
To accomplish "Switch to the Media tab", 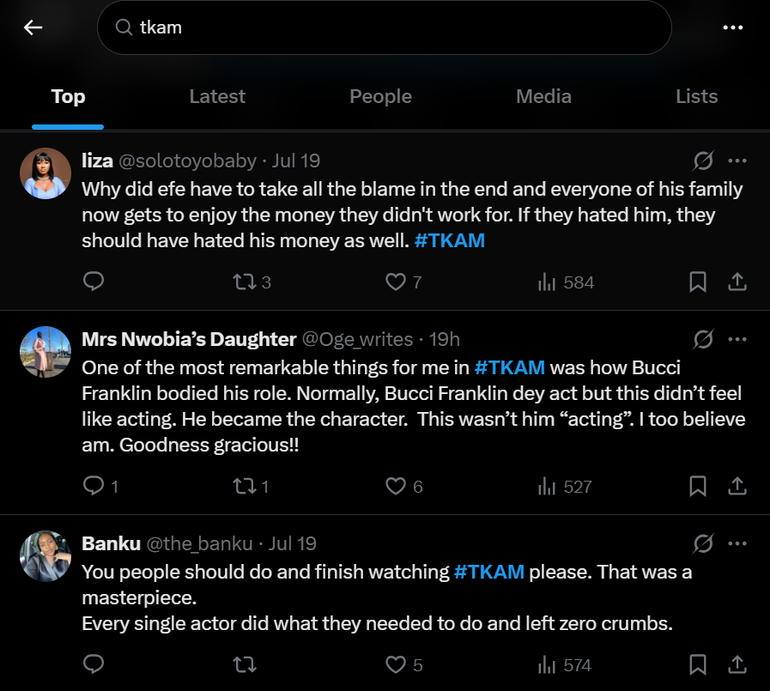I will point(543,96).
